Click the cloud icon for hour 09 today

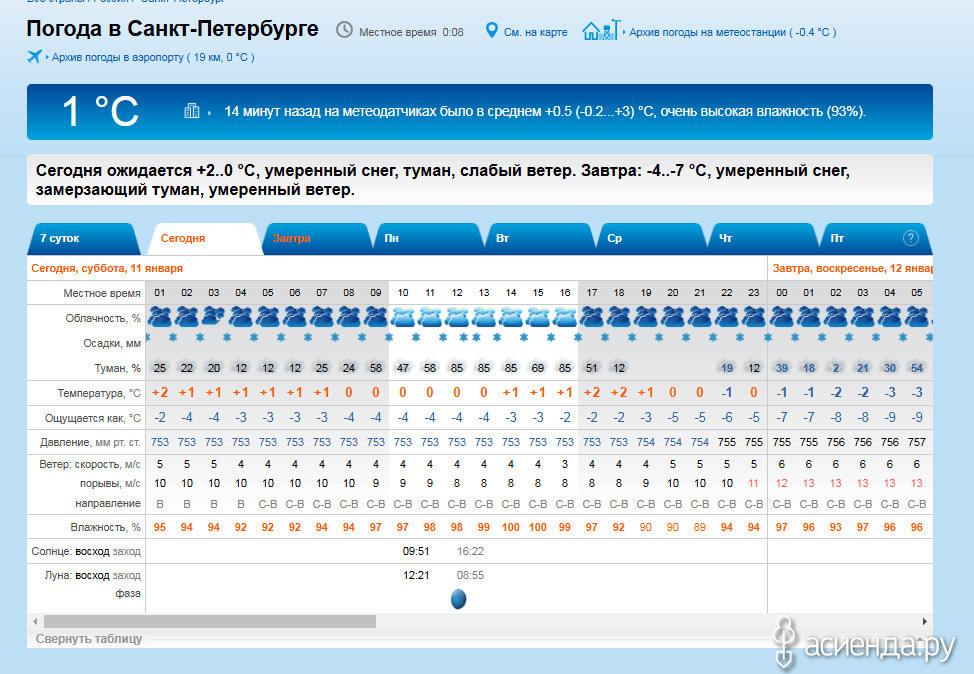coord(376,317)
